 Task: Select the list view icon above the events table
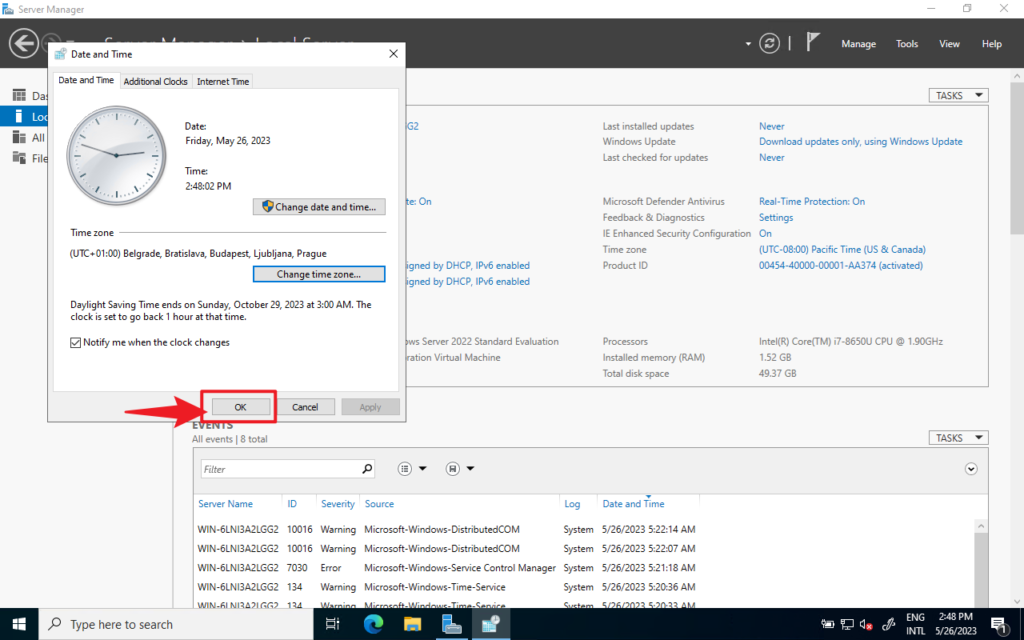pyautogui.click(x=404, y=468)
